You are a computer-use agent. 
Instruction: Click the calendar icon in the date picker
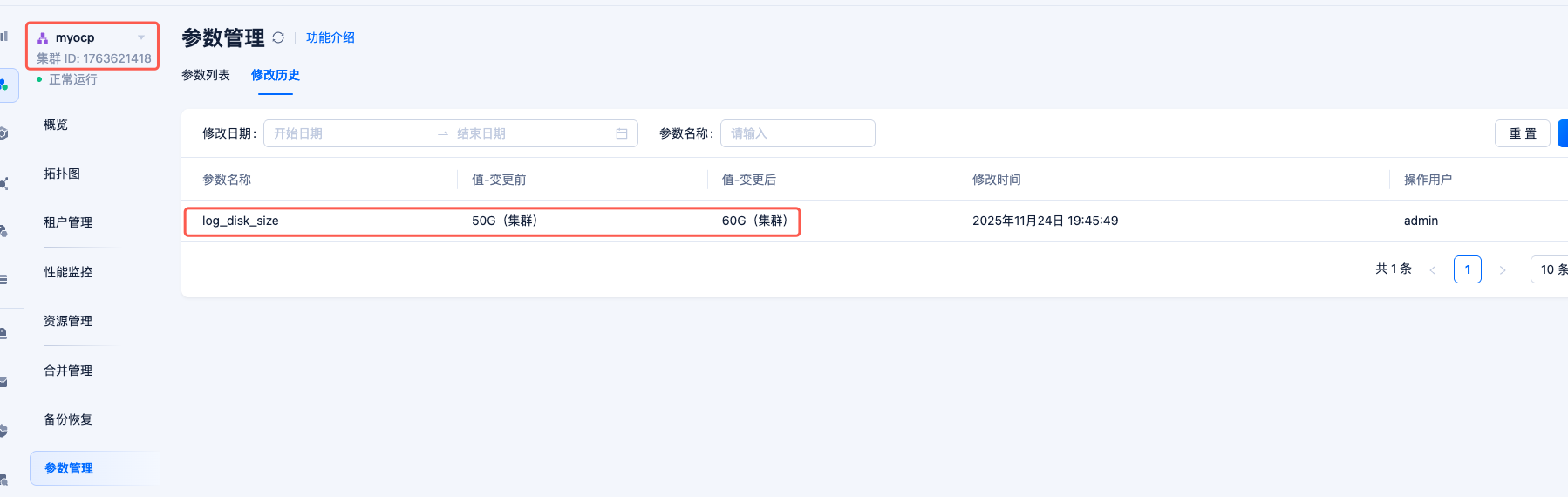(x=622, y=133)
